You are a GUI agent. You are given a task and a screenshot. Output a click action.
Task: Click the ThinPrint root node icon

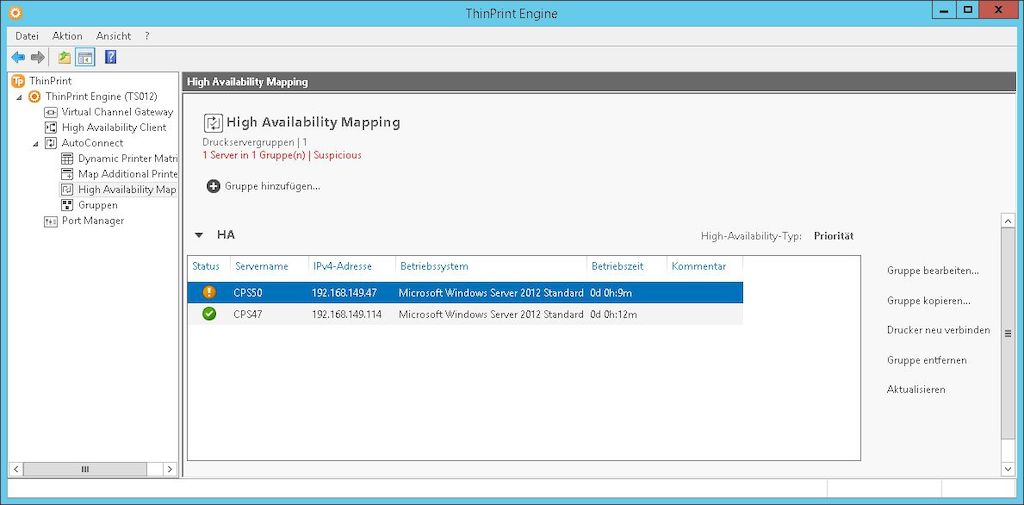click(x=18, y=81)
